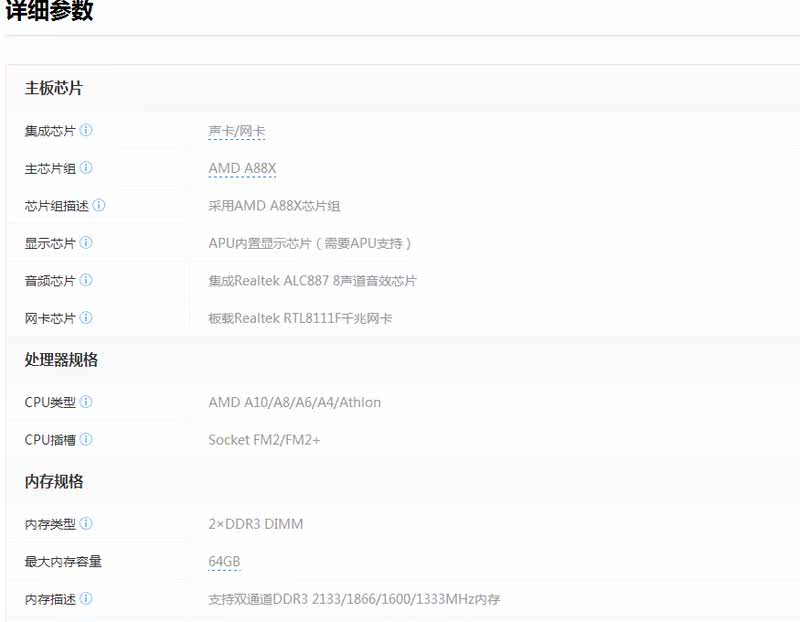Screen dimensions: 800x622
Task: Select the APU内置显示芯片 value text
Action: point(310,243)
